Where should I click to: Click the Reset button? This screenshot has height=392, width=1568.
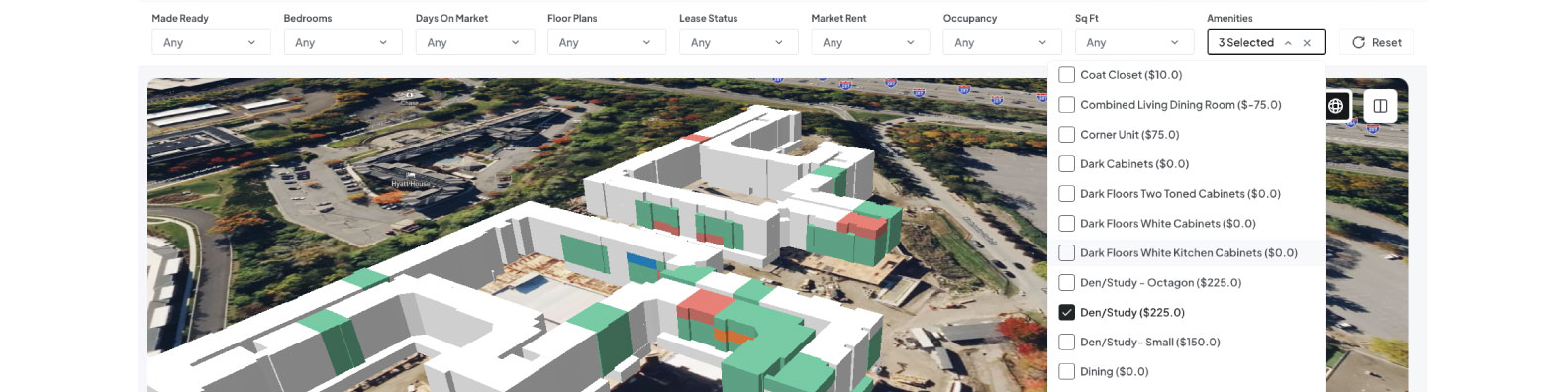pos(1376,42)
